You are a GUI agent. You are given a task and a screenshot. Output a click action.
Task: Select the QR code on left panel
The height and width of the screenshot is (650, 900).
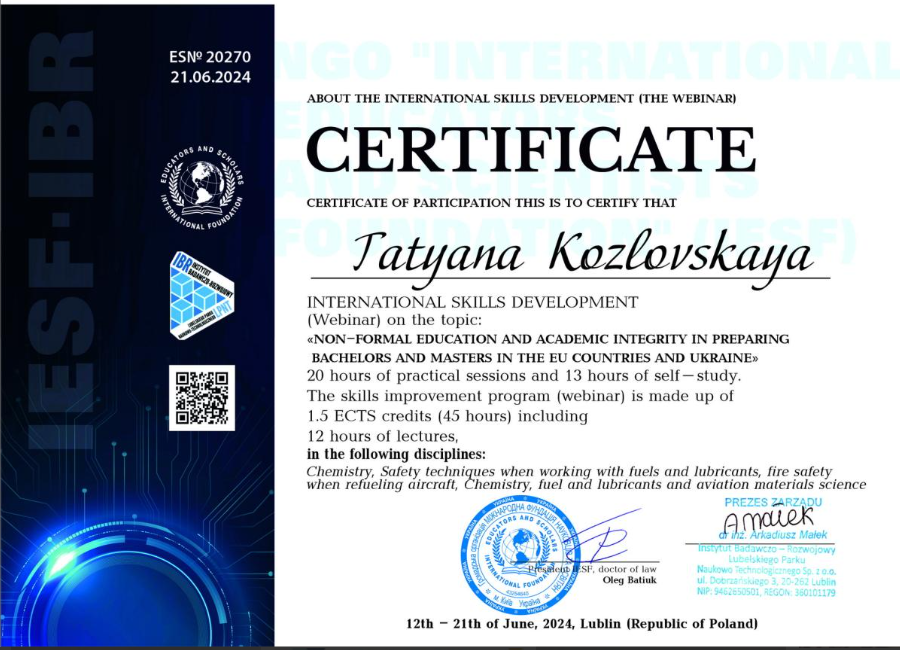coord(203,397)
